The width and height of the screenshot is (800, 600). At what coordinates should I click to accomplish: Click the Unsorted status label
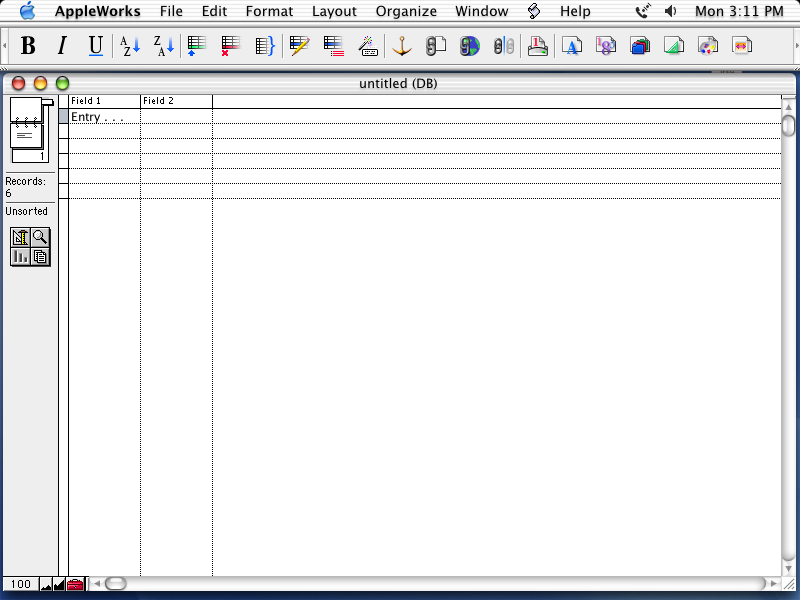(27, 211)
